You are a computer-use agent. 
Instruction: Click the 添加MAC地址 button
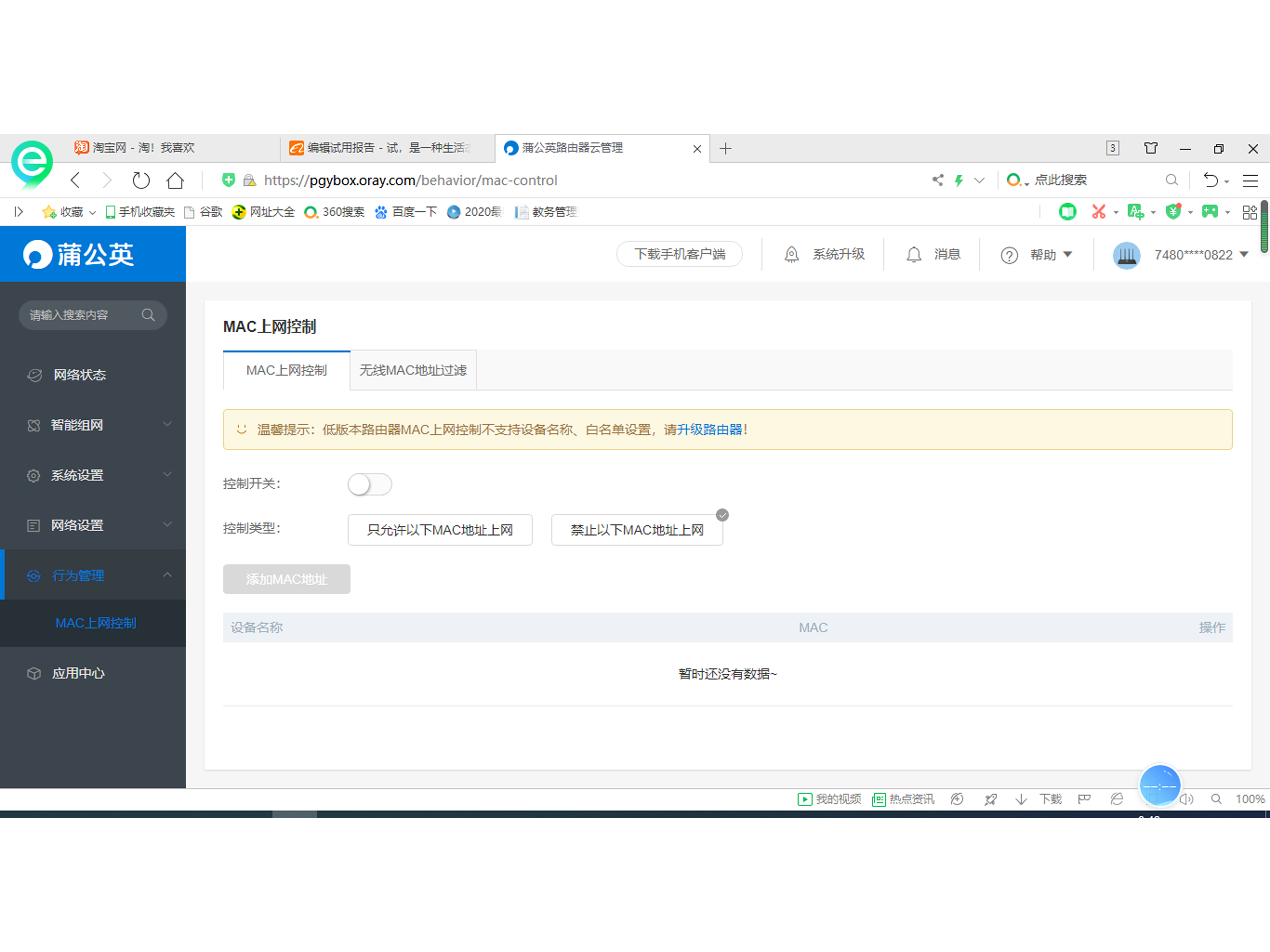tap(286, 579)
